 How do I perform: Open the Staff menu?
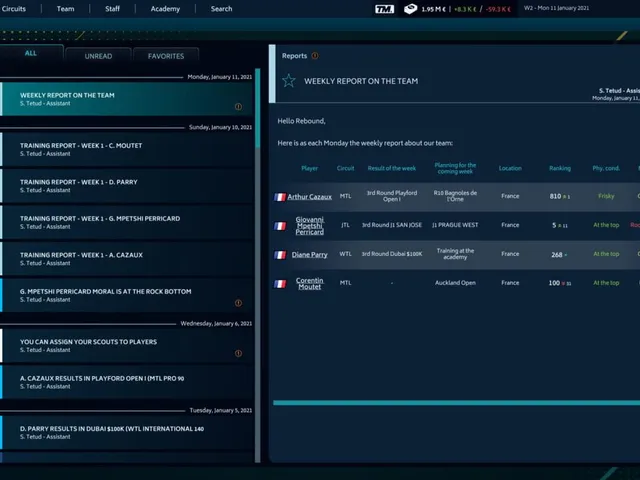coord(112,9)
